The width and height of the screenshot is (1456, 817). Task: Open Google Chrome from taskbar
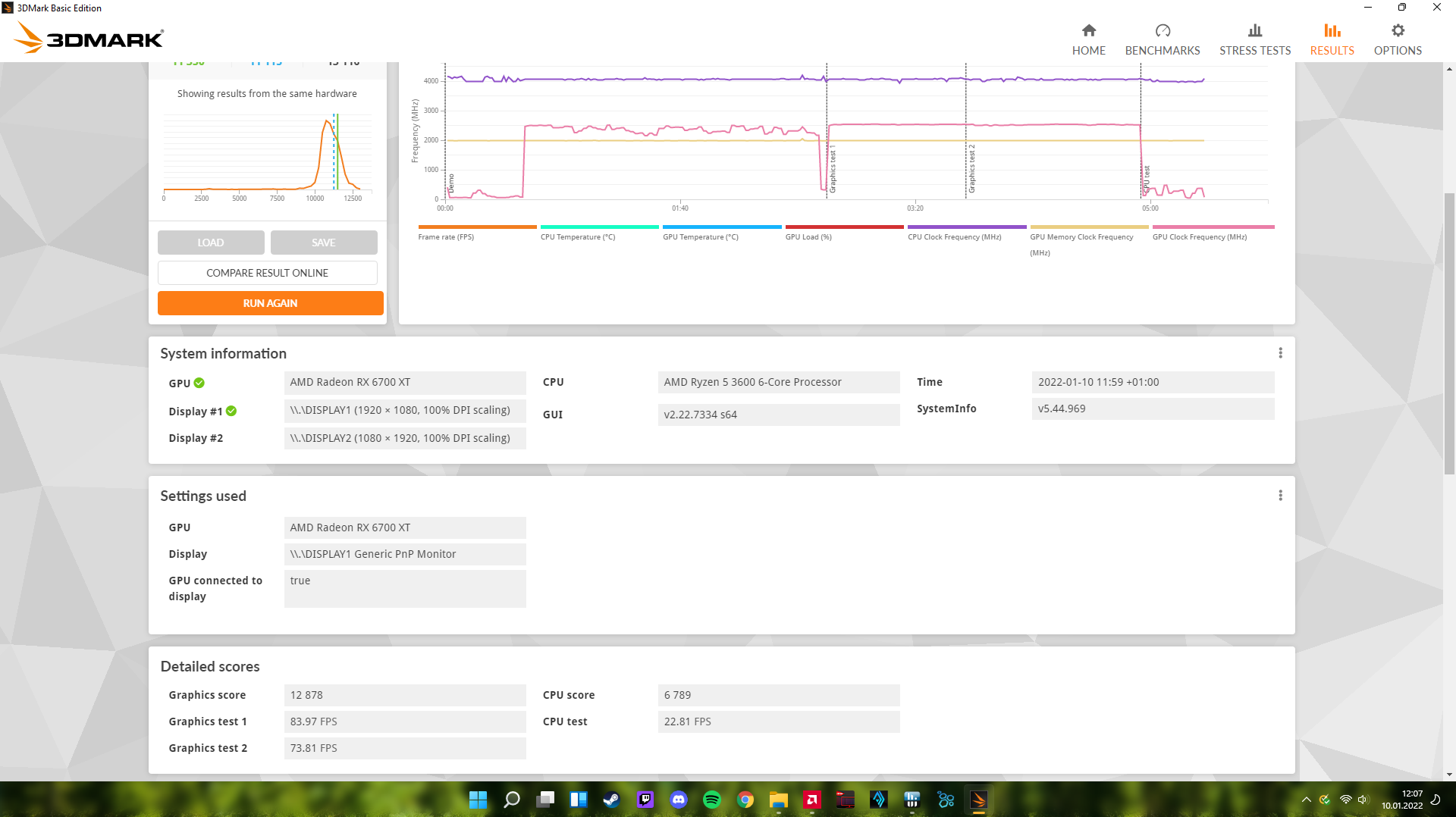[745, 800]
